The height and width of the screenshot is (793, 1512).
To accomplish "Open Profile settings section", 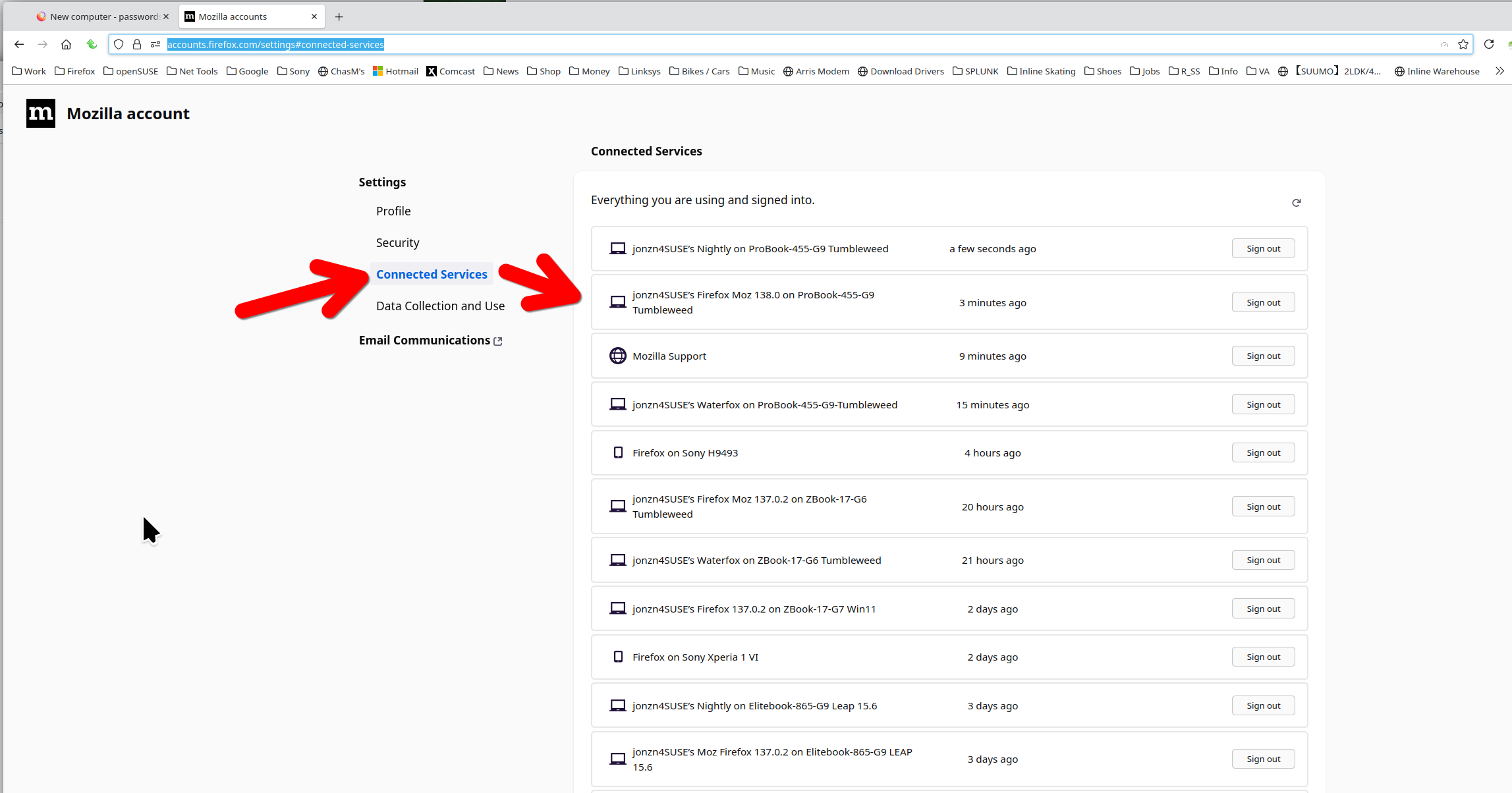I will pos(393,211).
